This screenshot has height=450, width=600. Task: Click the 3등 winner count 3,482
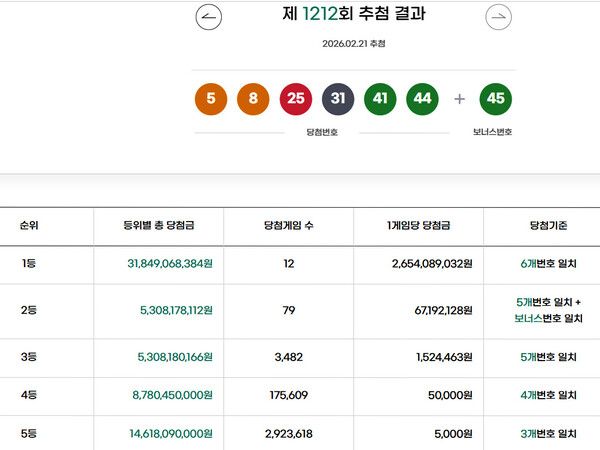(289, 357)
